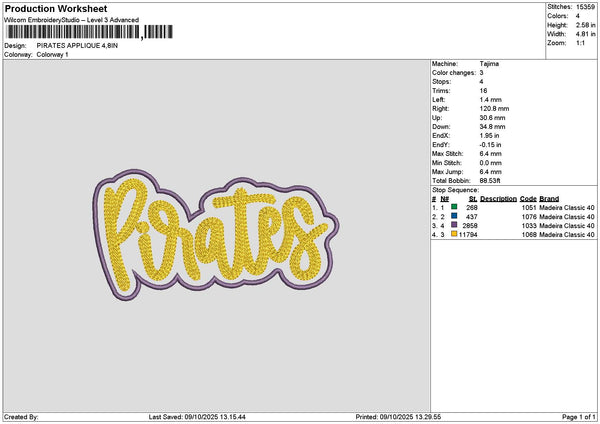Click the barcode under the worksheet title
This screenshot has height=424, width=600.
click(x=90, y=32)
